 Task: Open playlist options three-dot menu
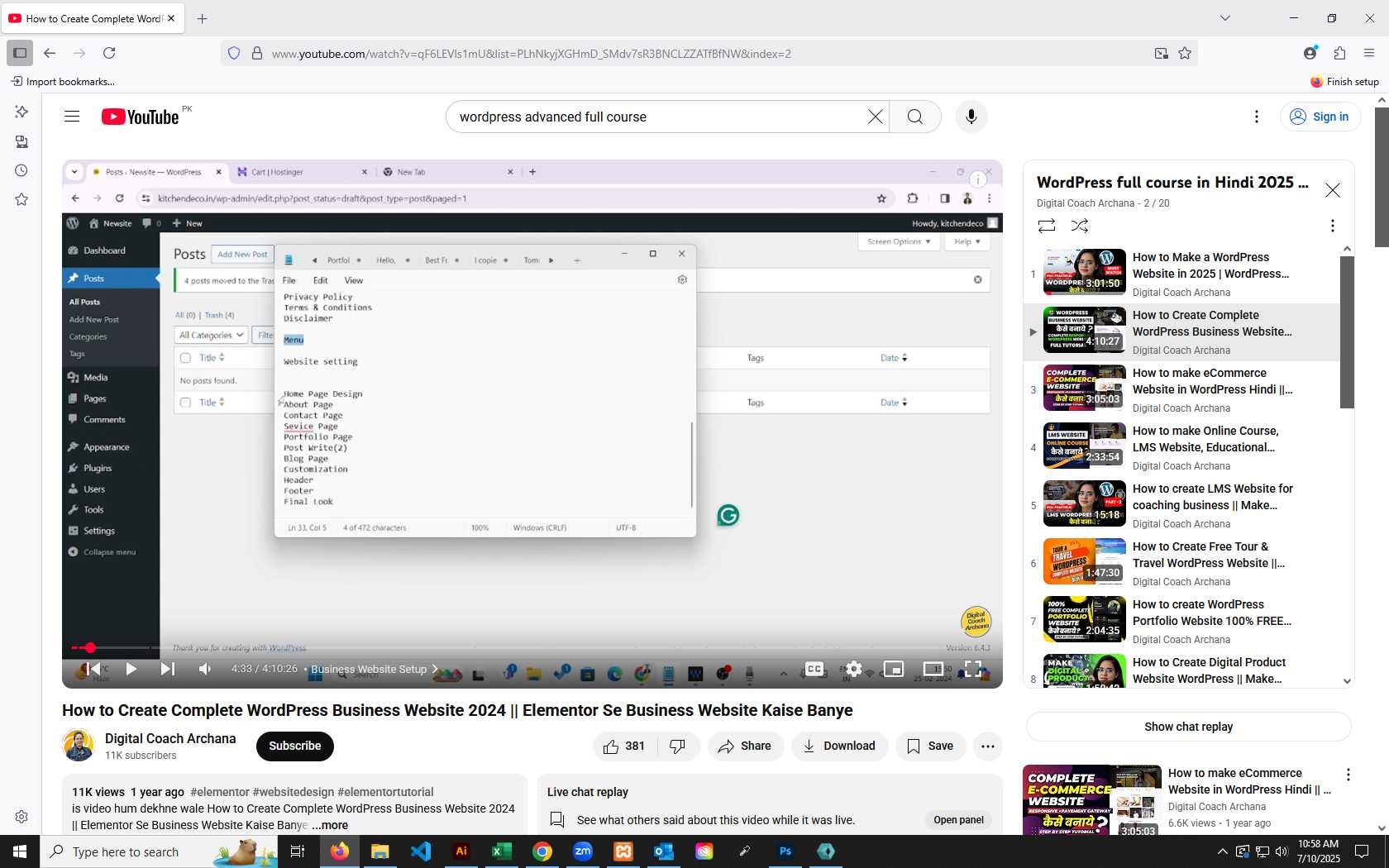[1332, 226]
